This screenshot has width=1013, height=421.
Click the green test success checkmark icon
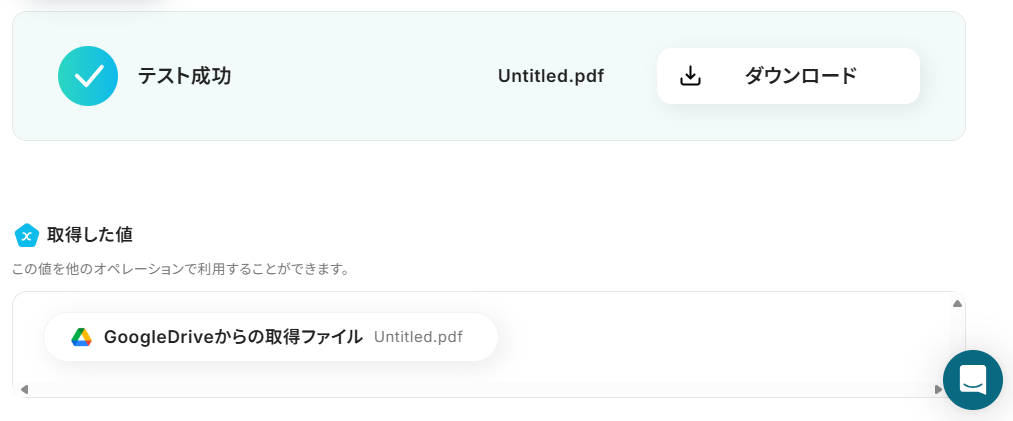88,76
